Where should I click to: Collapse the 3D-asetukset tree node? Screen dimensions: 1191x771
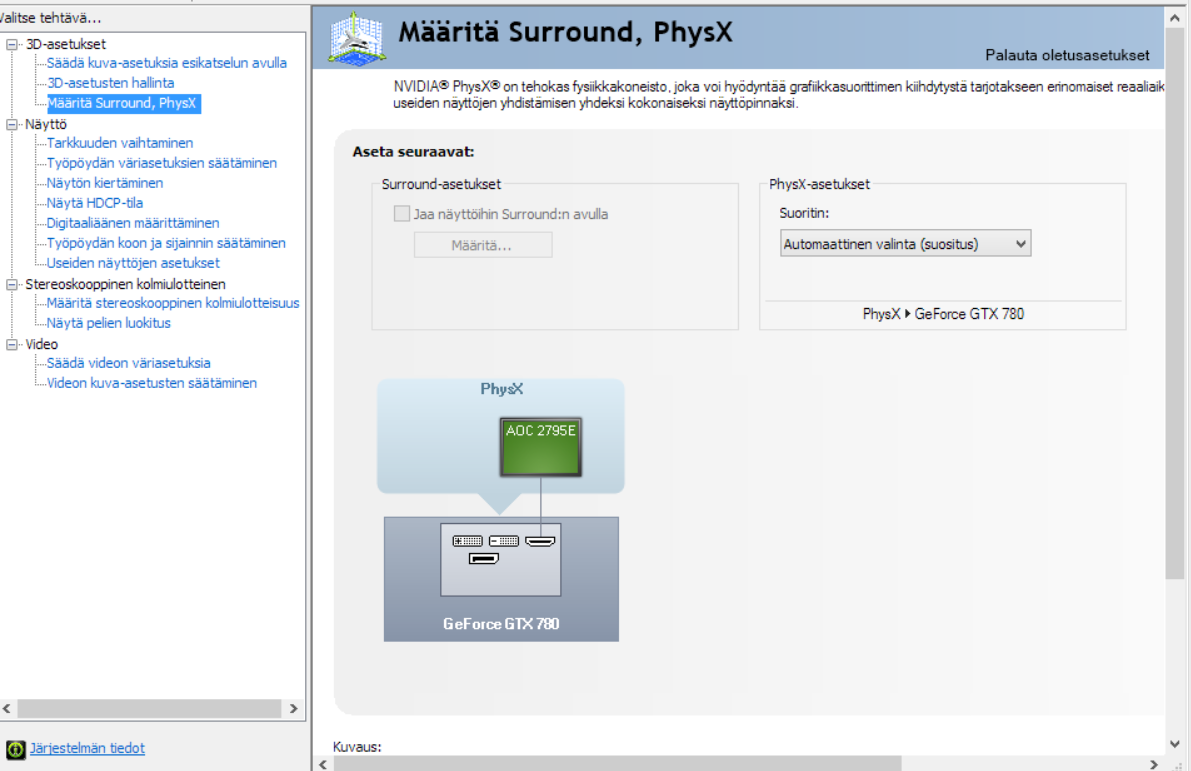point(12,45)
